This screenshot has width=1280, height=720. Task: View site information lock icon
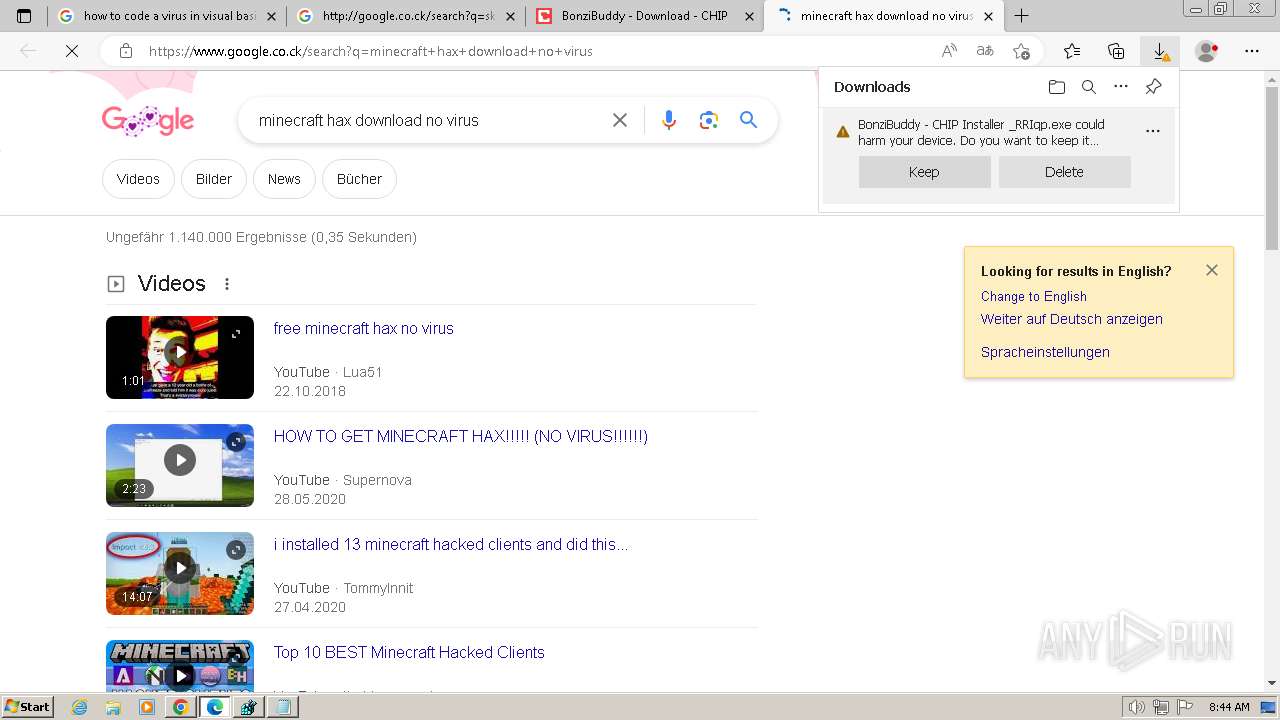(x=126, y=51)
